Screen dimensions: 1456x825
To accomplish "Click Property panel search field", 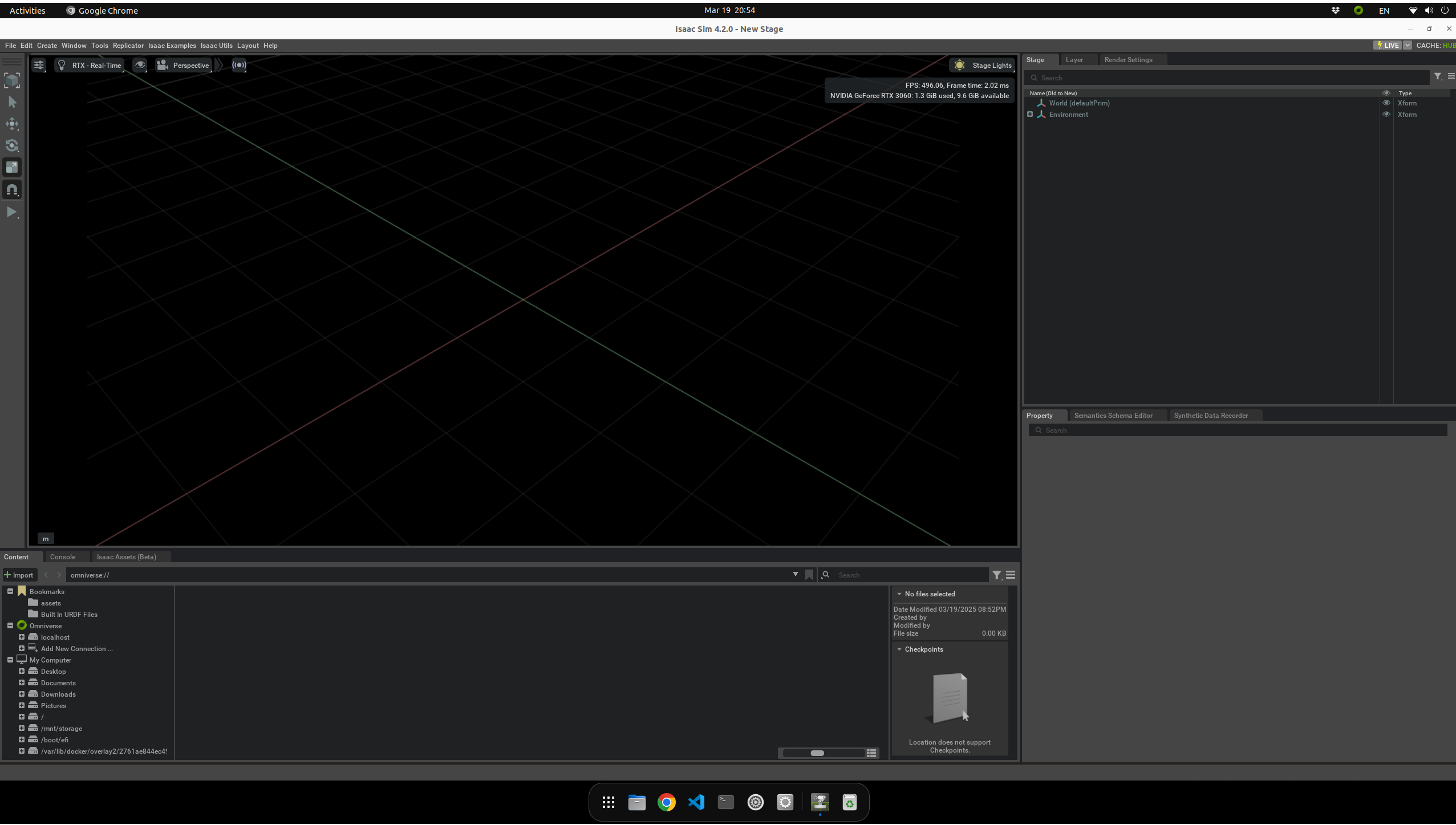I will (x=1238, y=430).
